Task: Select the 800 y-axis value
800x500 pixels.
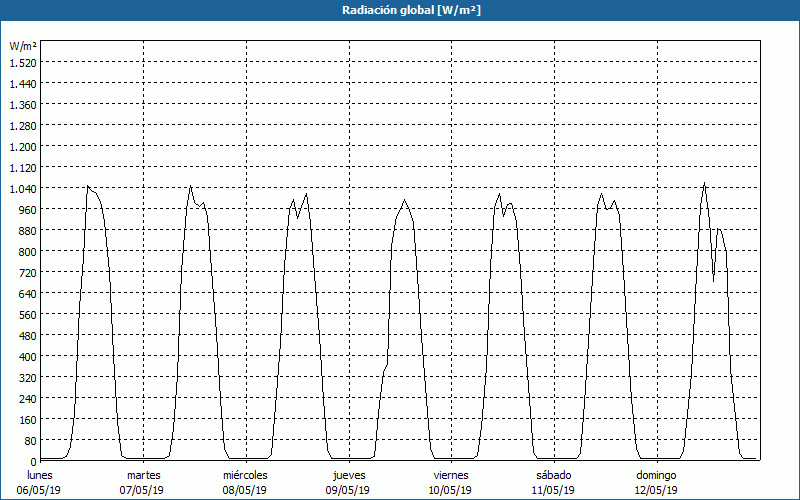Action: click(x=27, y=252)
